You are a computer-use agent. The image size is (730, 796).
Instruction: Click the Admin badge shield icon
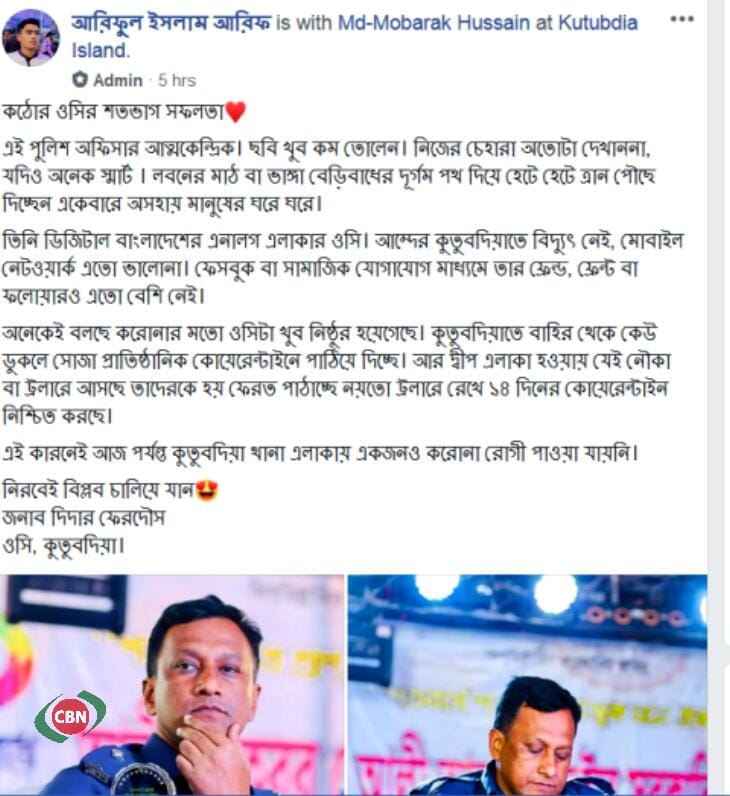pyautogui.click(x=80, y=80)
